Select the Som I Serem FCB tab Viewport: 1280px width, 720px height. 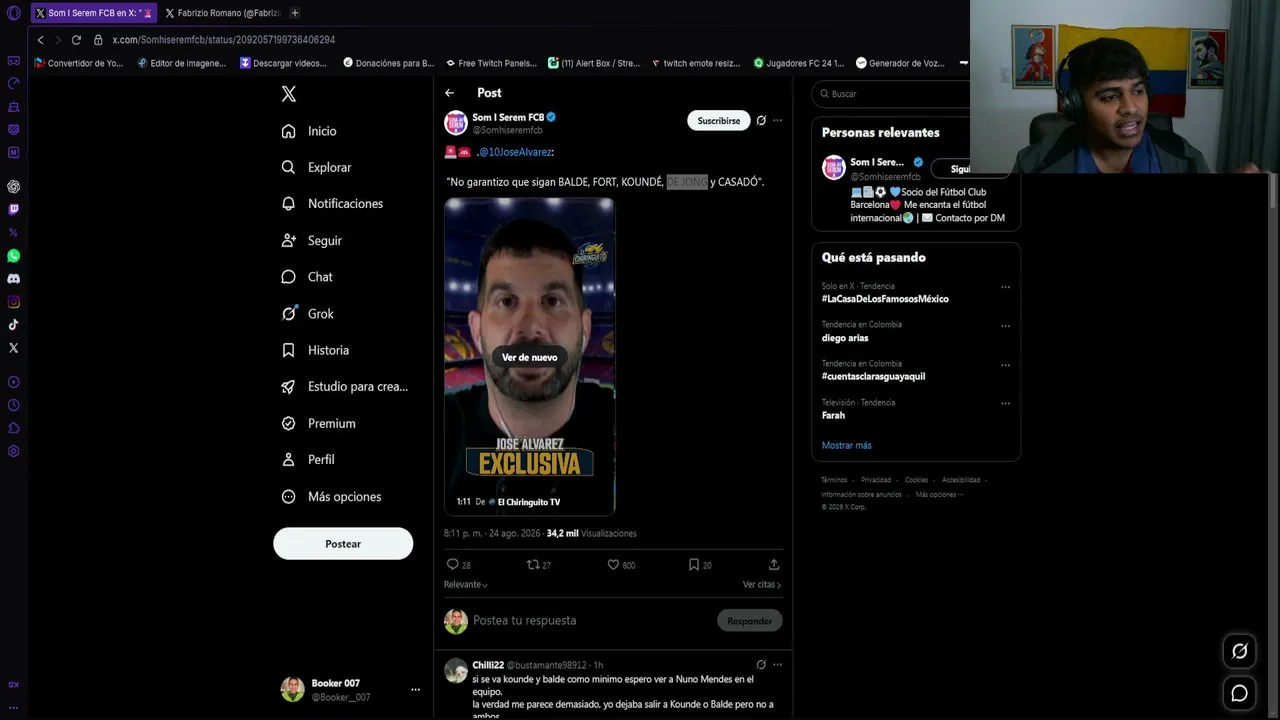(x=93, y=13)
